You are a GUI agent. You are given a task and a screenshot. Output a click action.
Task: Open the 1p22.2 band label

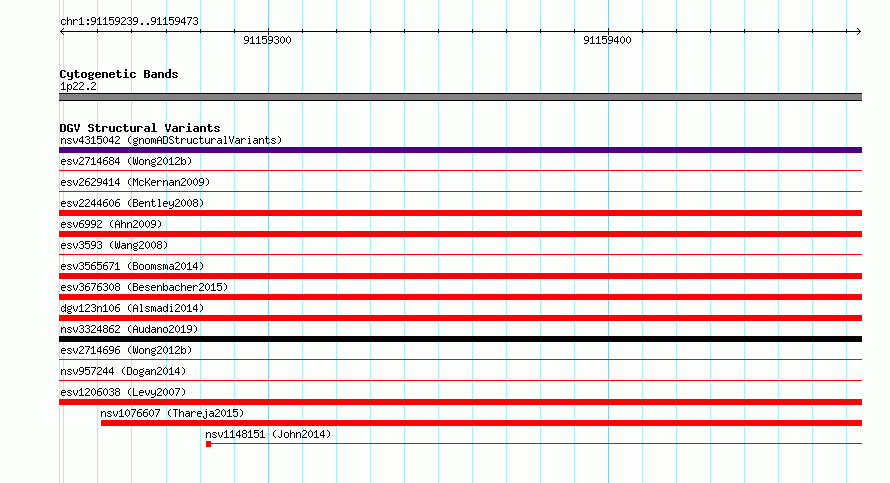(x=78, y=86)
